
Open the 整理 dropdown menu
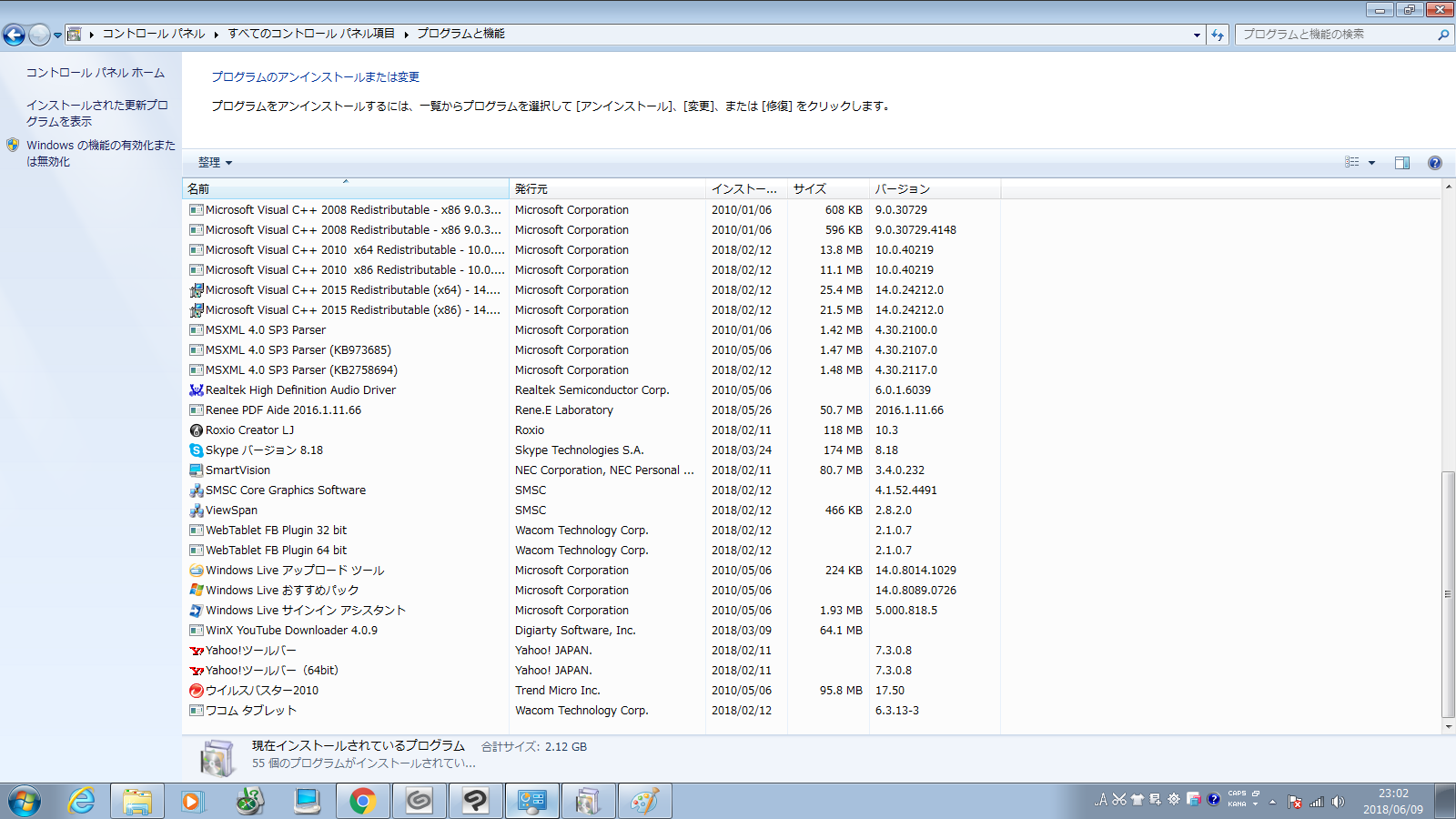(x=215, y=163)
